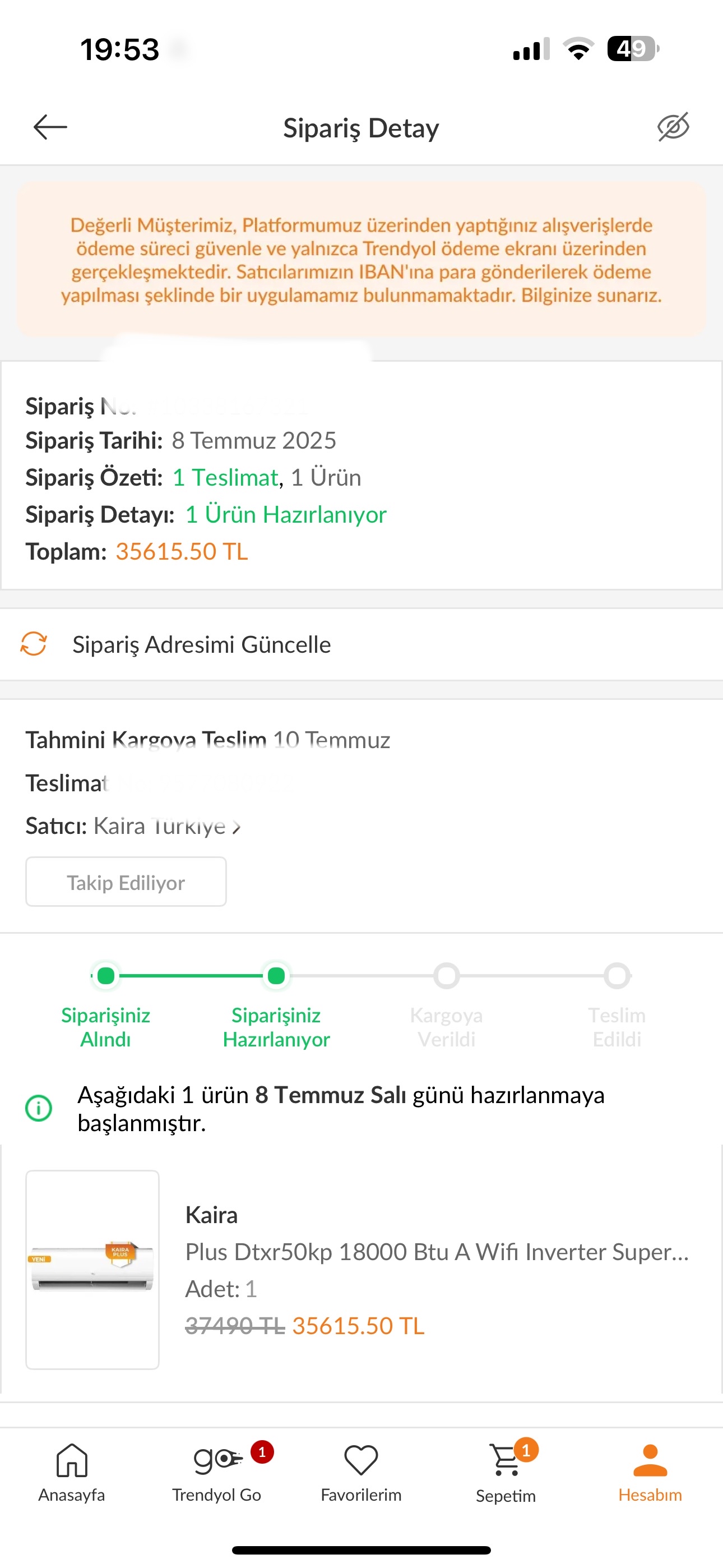Tap the Hesabım profile icon

pos(651,1460)
